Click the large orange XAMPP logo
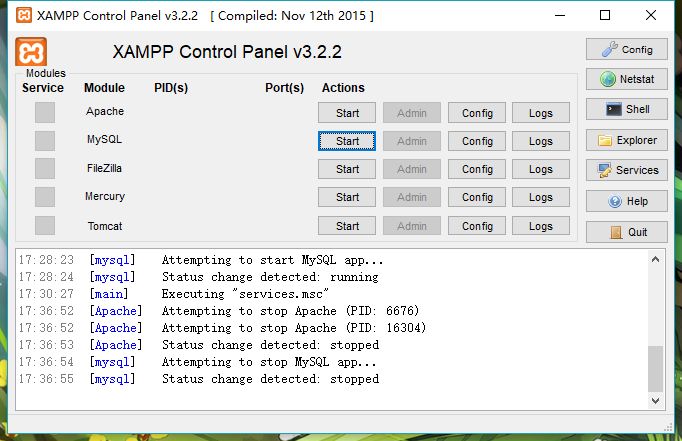This screenshot has width=682, height=441. [x=31, y=52]
